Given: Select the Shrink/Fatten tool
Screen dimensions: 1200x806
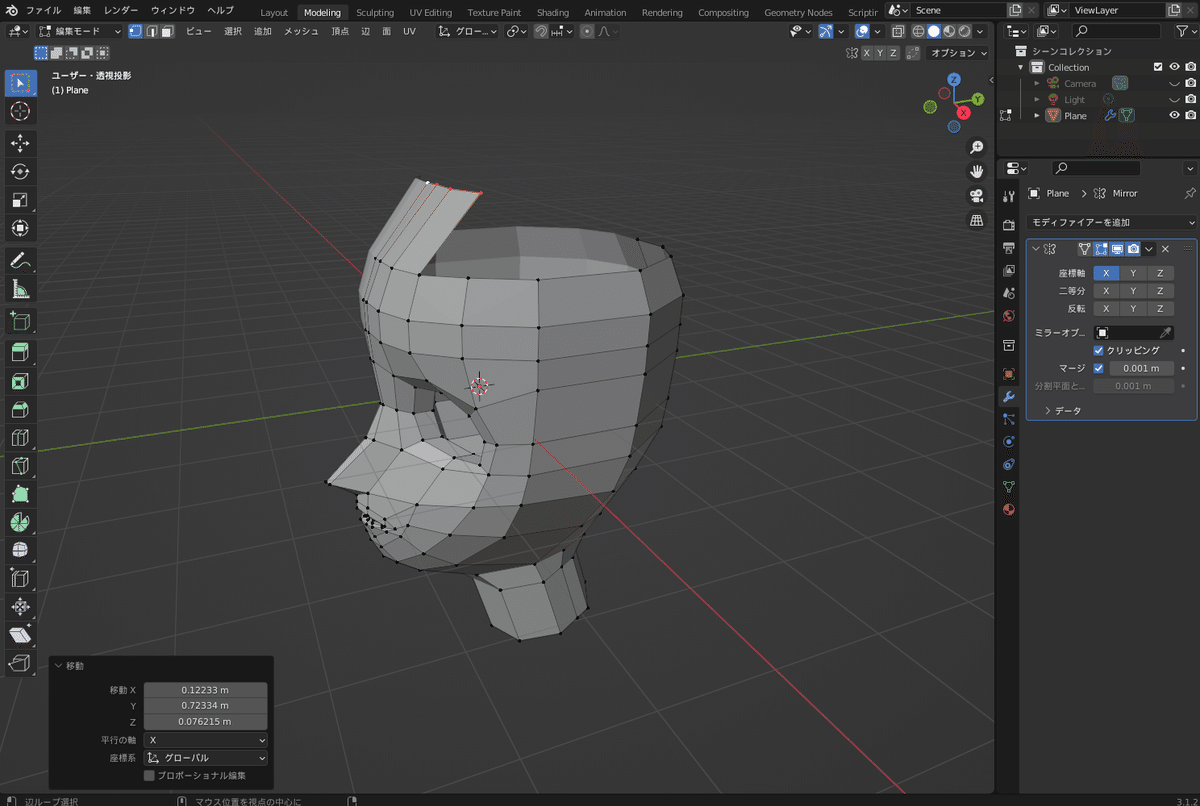Looking at the screenshot, I should (x=20, y=607).
